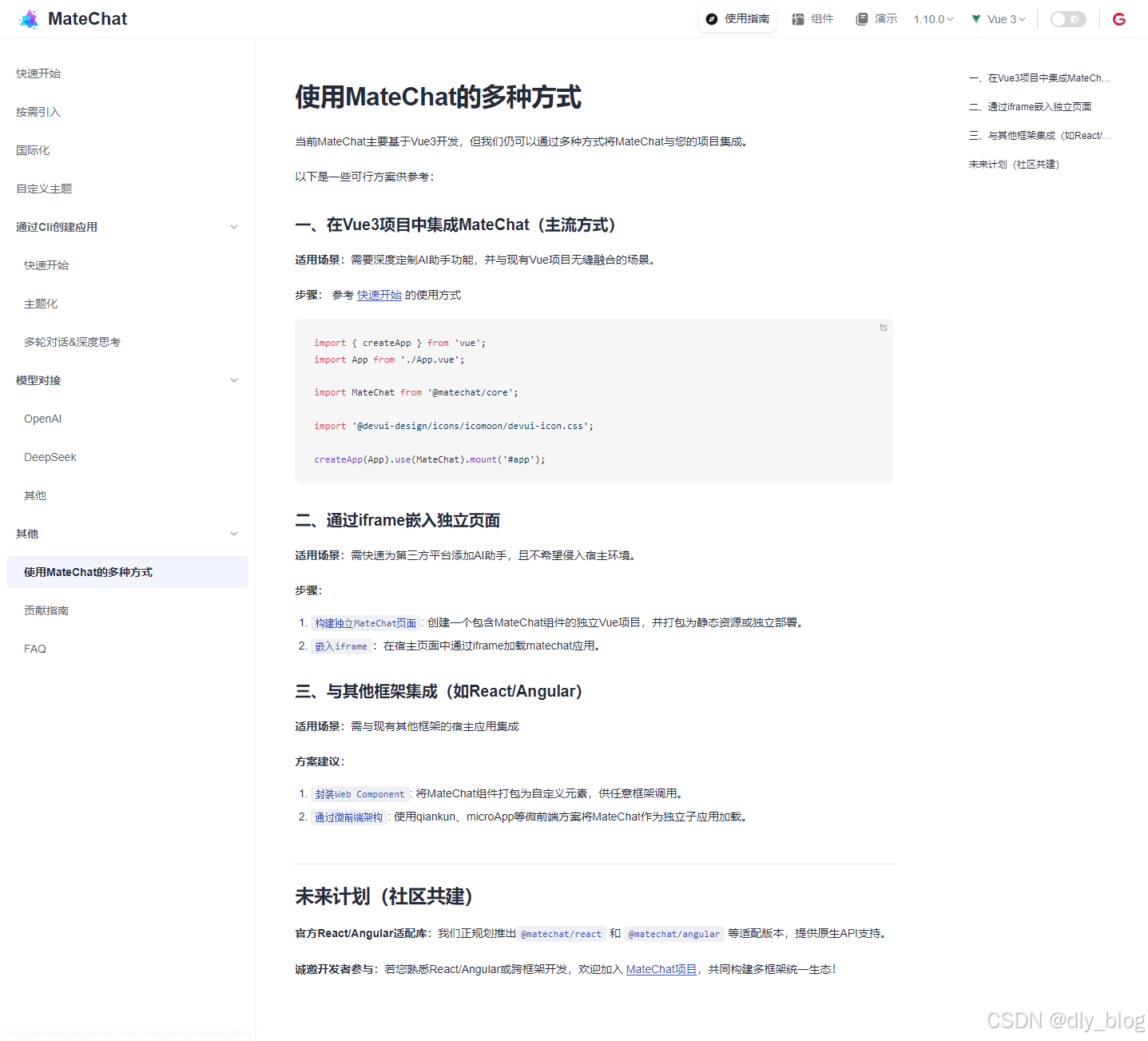Open 快速开始 under 通过Cli创建应用
Image resolution: width=1148 pixels, height=1041 pixels.
(46, 265)
